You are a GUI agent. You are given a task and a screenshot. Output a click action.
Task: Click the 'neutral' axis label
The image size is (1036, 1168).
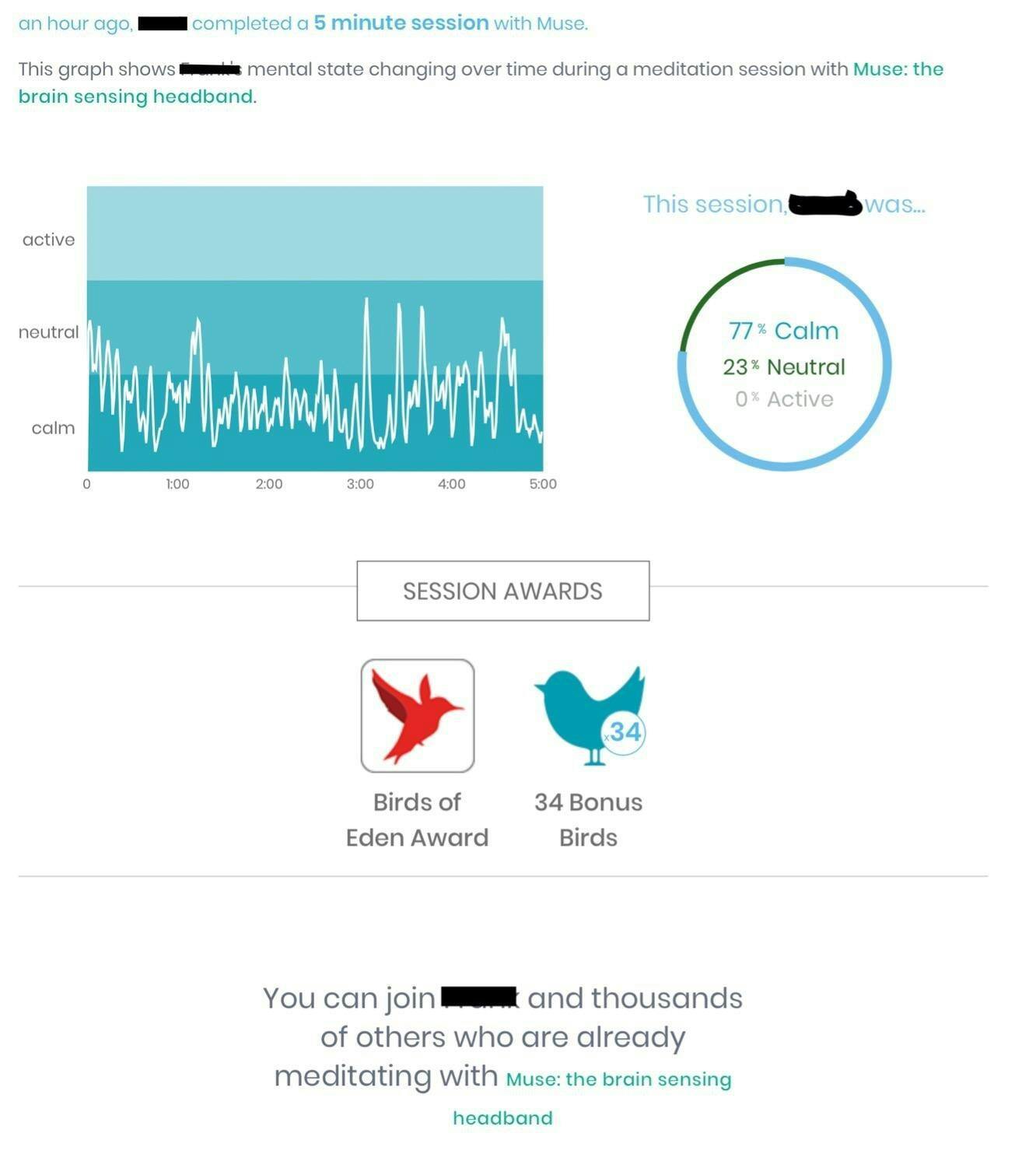[x=49, y=332]
